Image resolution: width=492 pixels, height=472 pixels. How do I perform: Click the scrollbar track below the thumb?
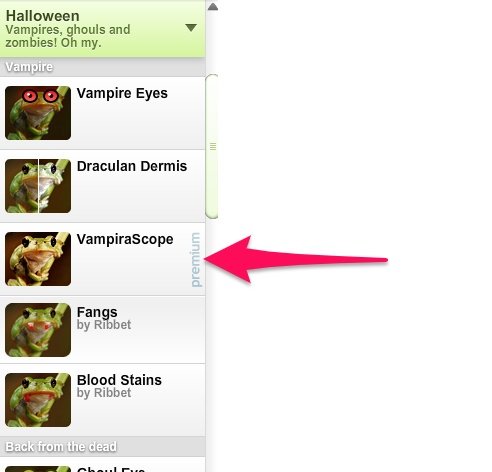pyautogui.click(x=212, y=343)
